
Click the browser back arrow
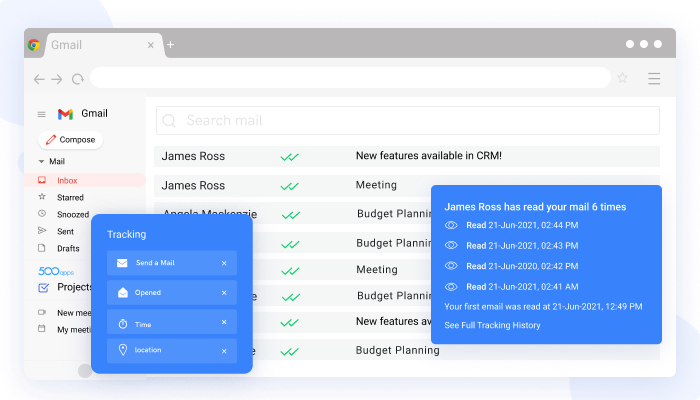coord(39,79)
